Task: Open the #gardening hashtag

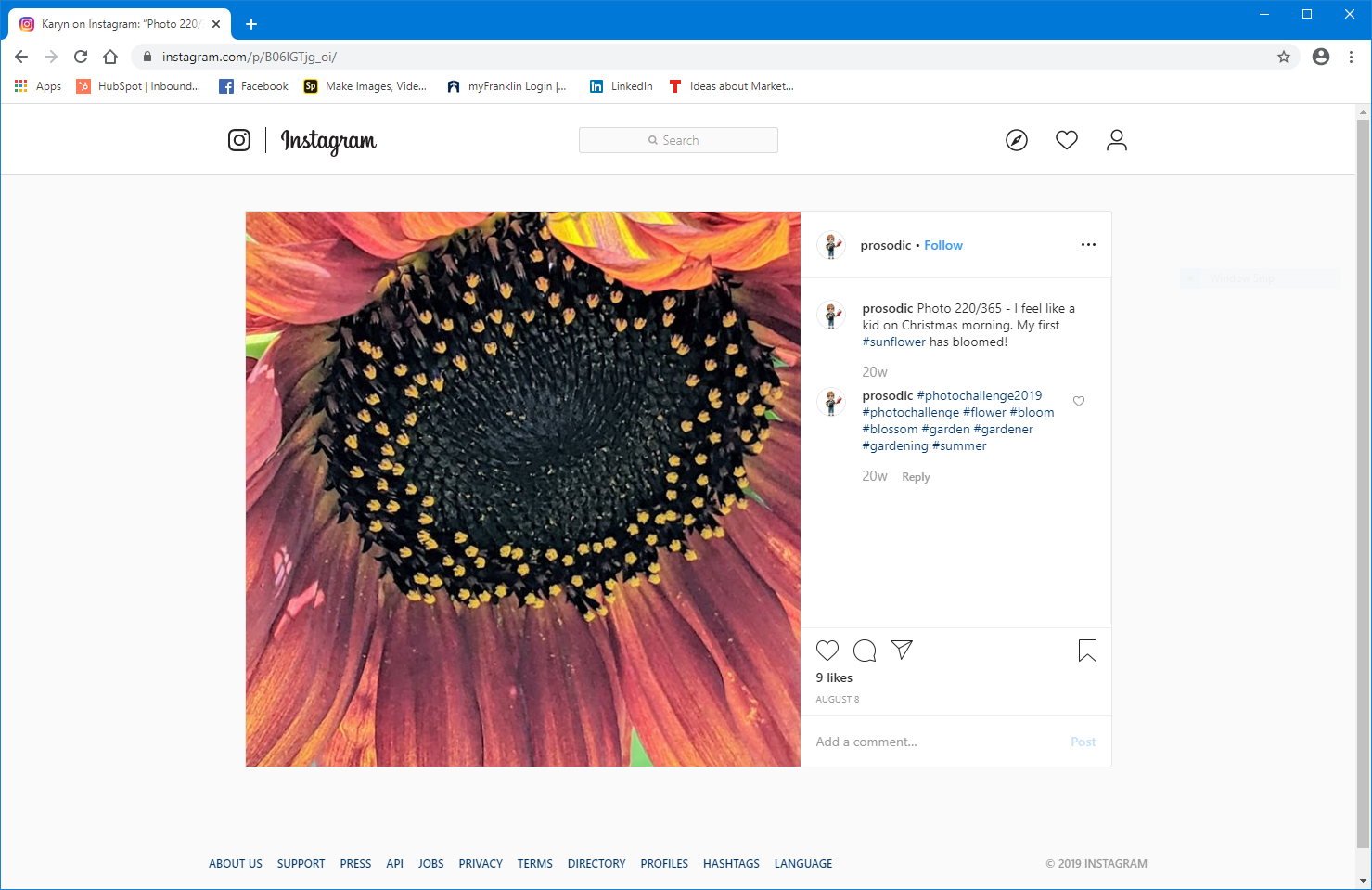Action: pos(895,445)
